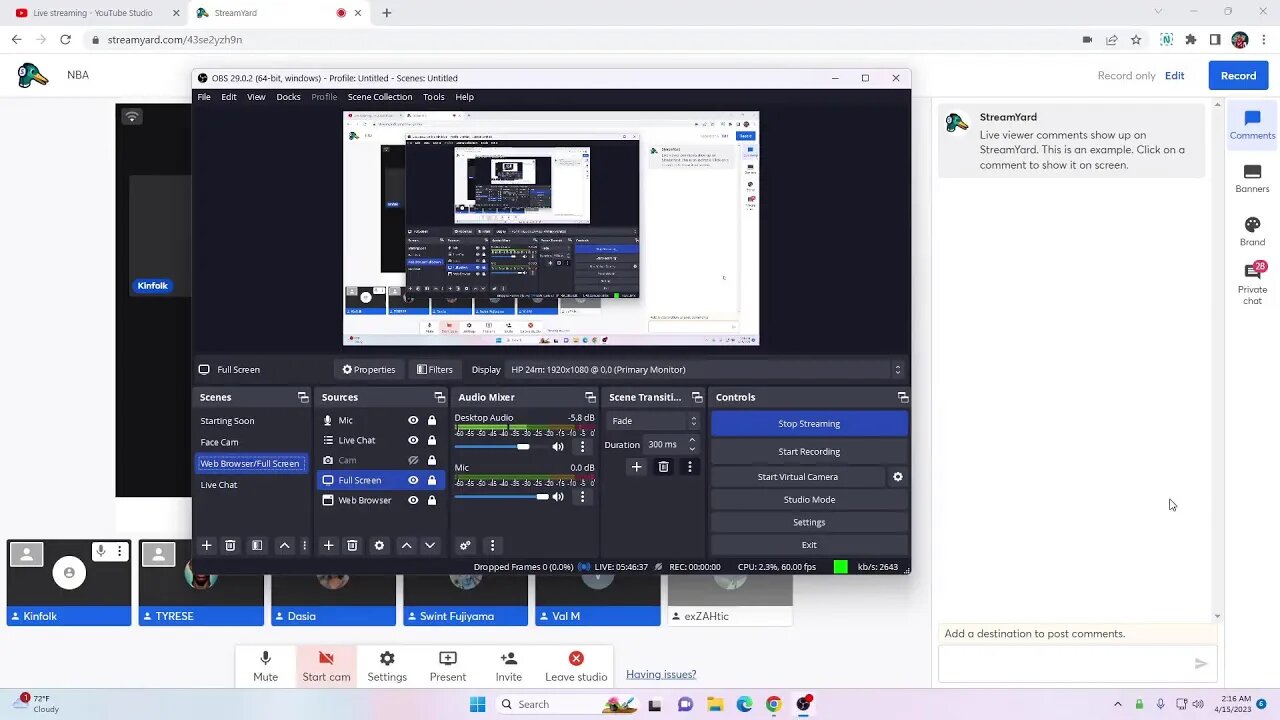
Task: Mute Mic channel speaker icon
Action: pos(558,496)
